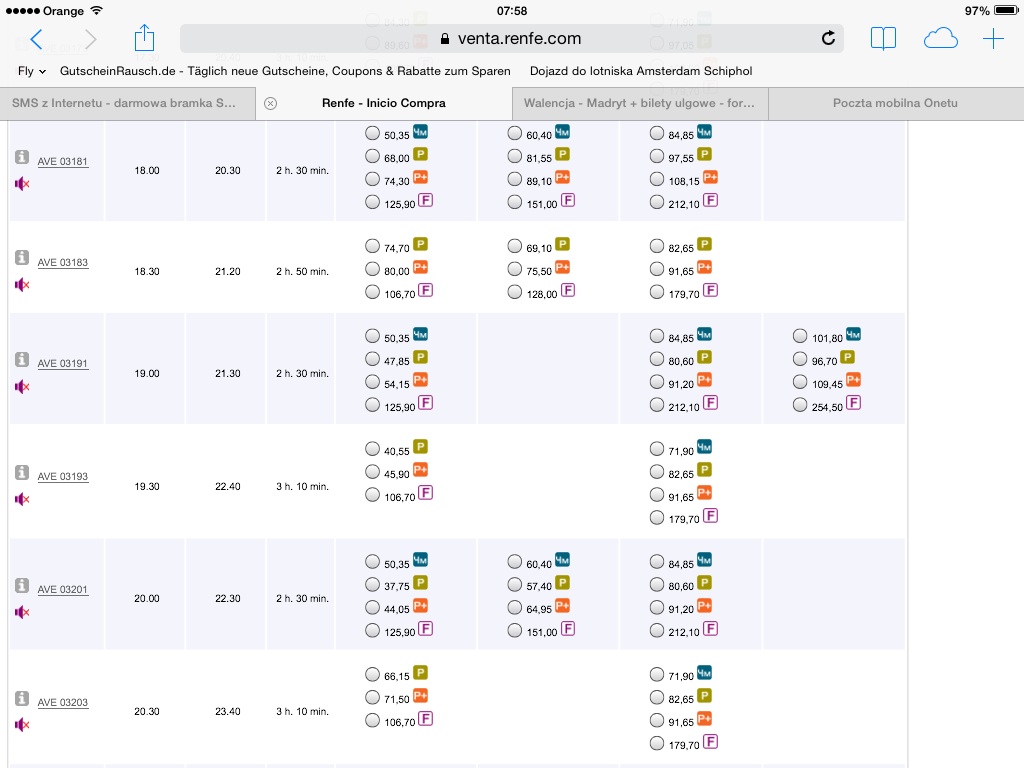Click P fare badge beside 96,70

[848, 357]
